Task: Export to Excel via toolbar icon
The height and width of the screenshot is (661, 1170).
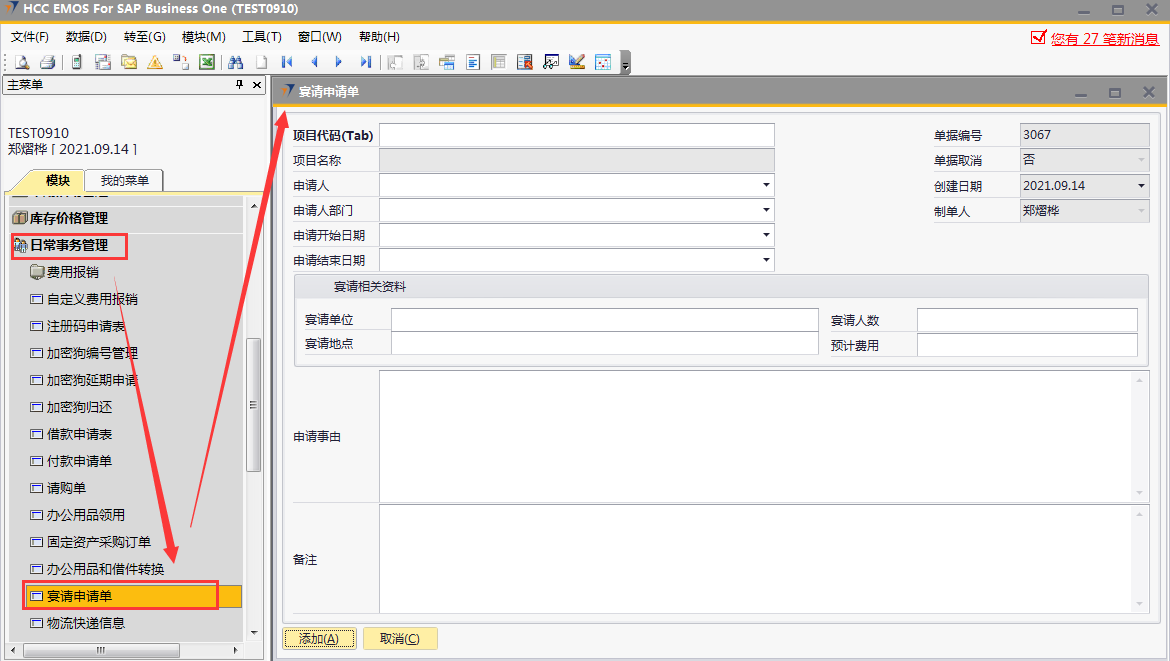Action: pyautogui.click(x=207, y=62)
